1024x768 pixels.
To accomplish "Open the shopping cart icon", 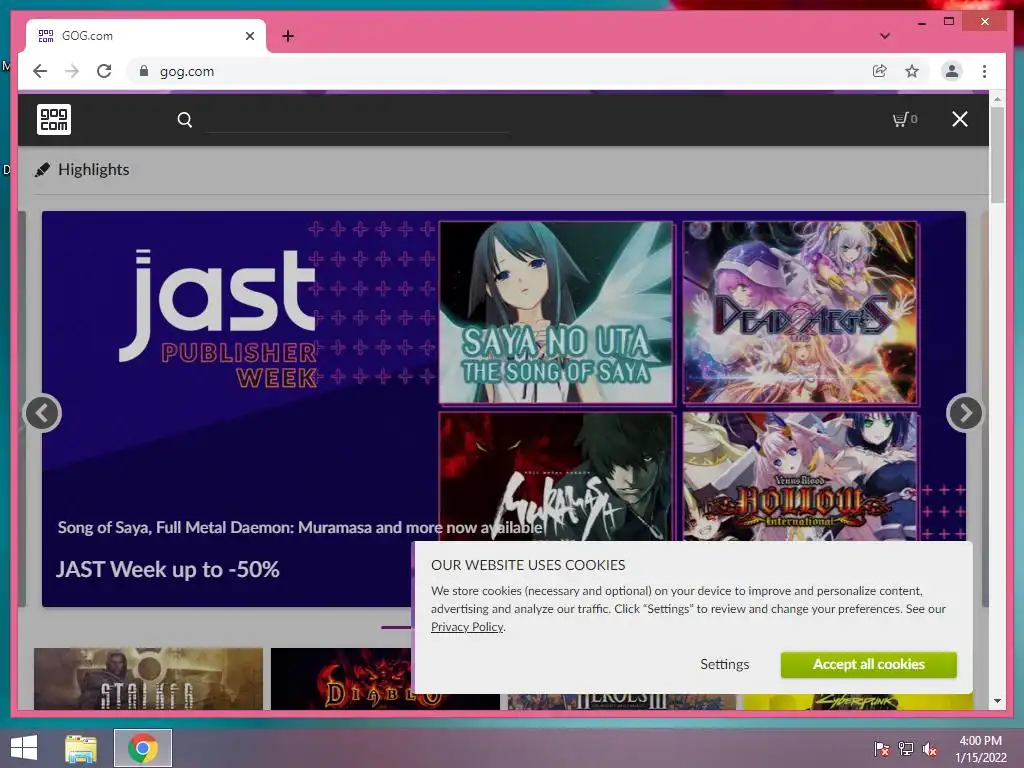I will tap(905, 119).
